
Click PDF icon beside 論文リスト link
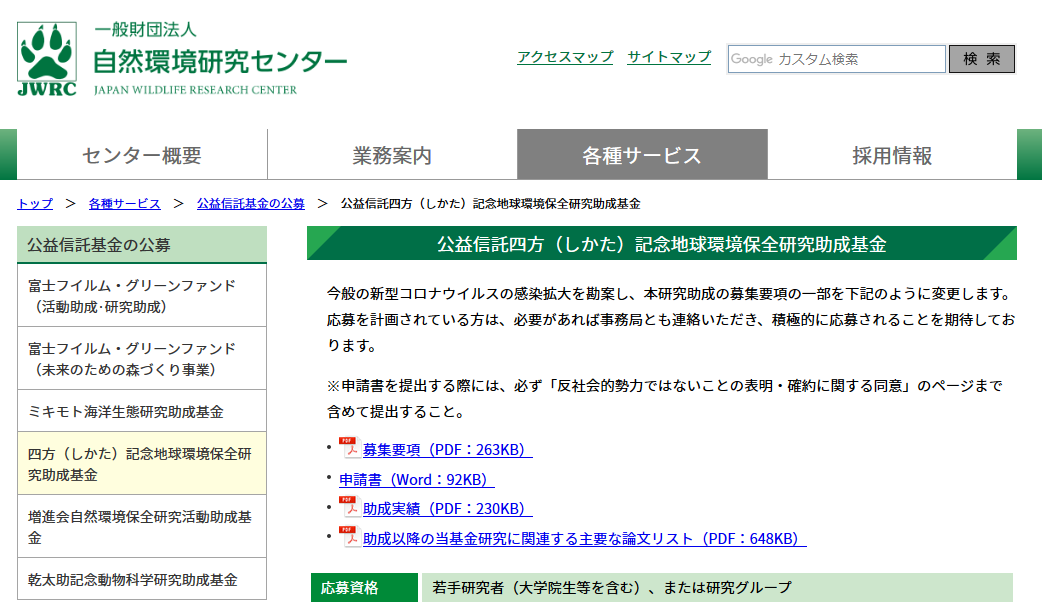[x=349, y=537]
